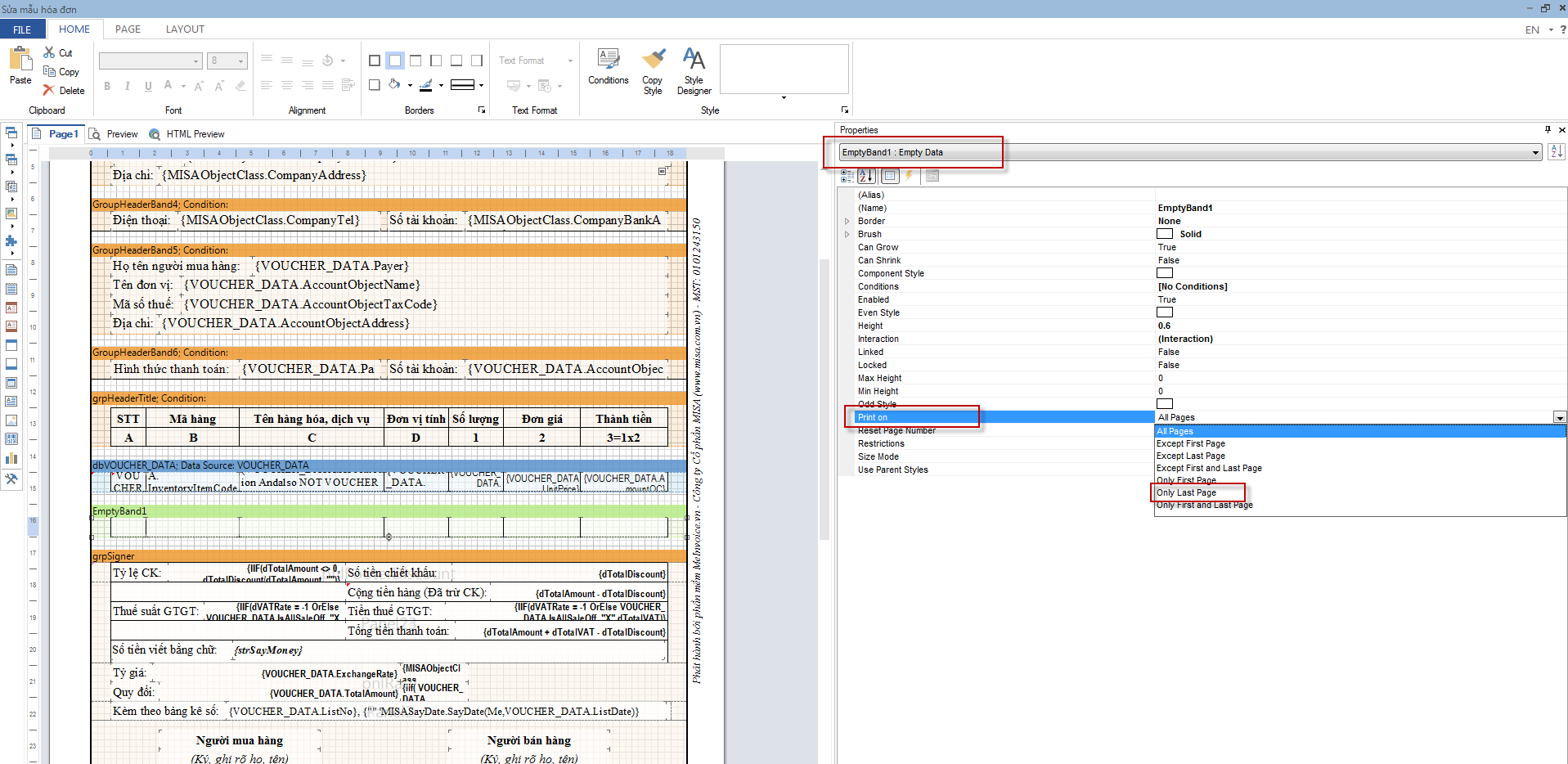
Task: Show properties grouped by category
Action: (847, 175)
